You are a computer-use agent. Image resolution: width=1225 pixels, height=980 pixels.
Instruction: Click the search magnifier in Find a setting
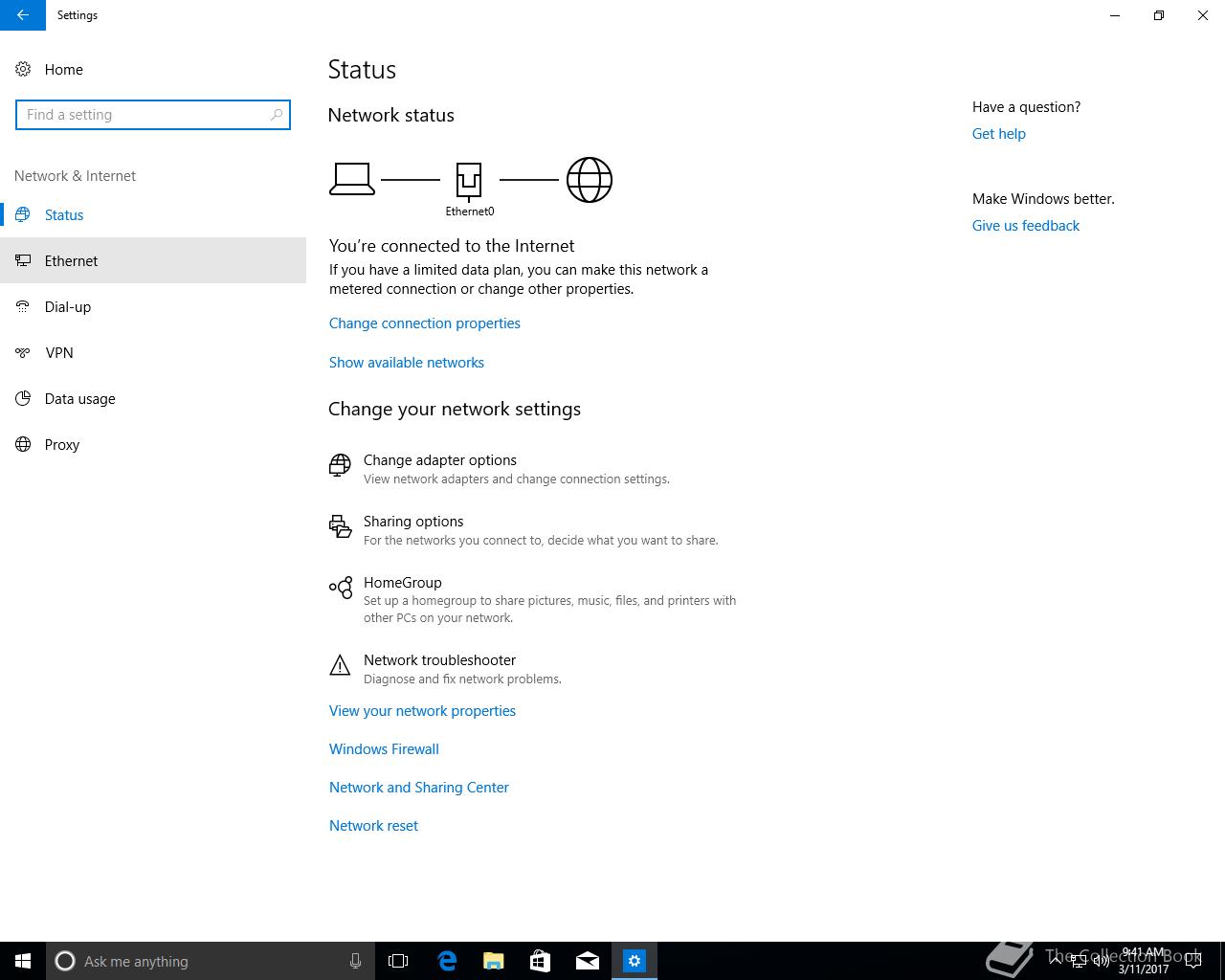(x=277, y=115)
